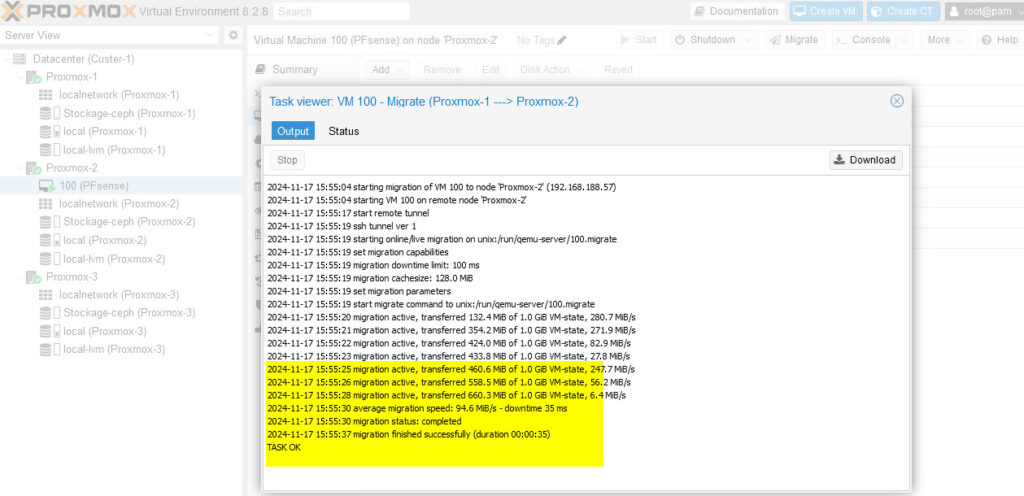Click the 'TASK OK' log line

pyautogui.click(x=283, y=447)
